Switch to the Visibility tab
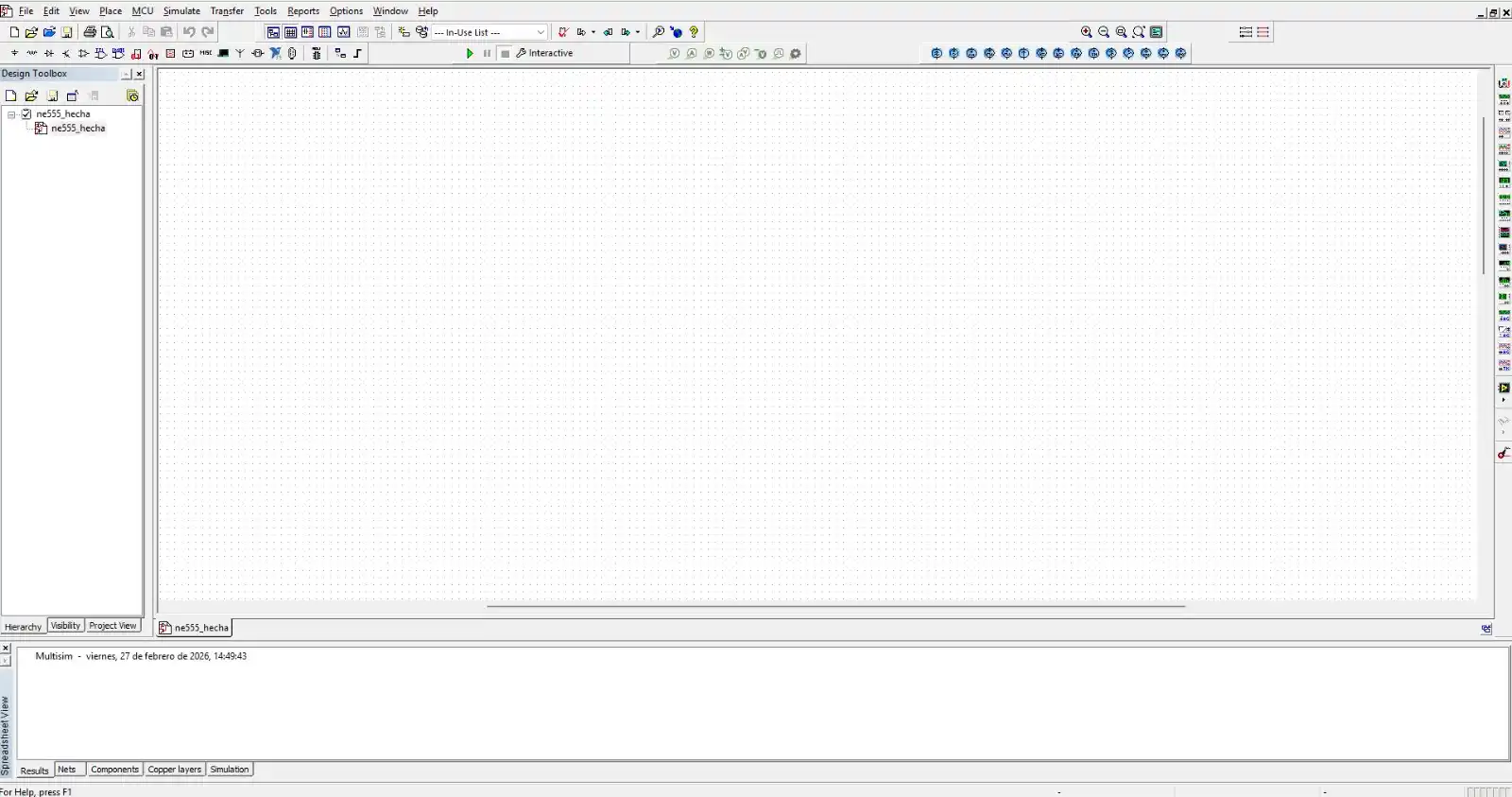The width and height of the screenshot is (1512, 797). click(65, 626)
